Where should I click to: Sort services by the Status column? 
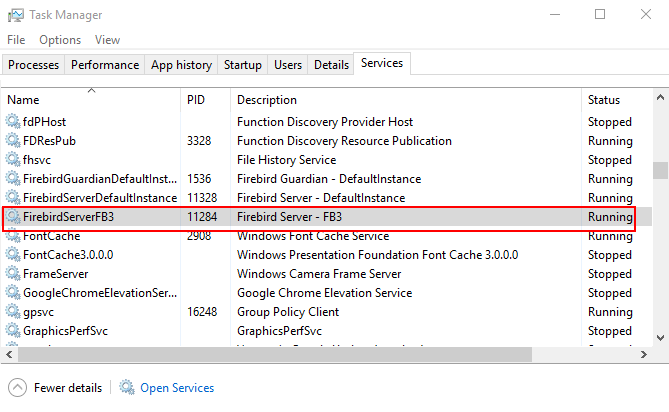coord(617,100)
